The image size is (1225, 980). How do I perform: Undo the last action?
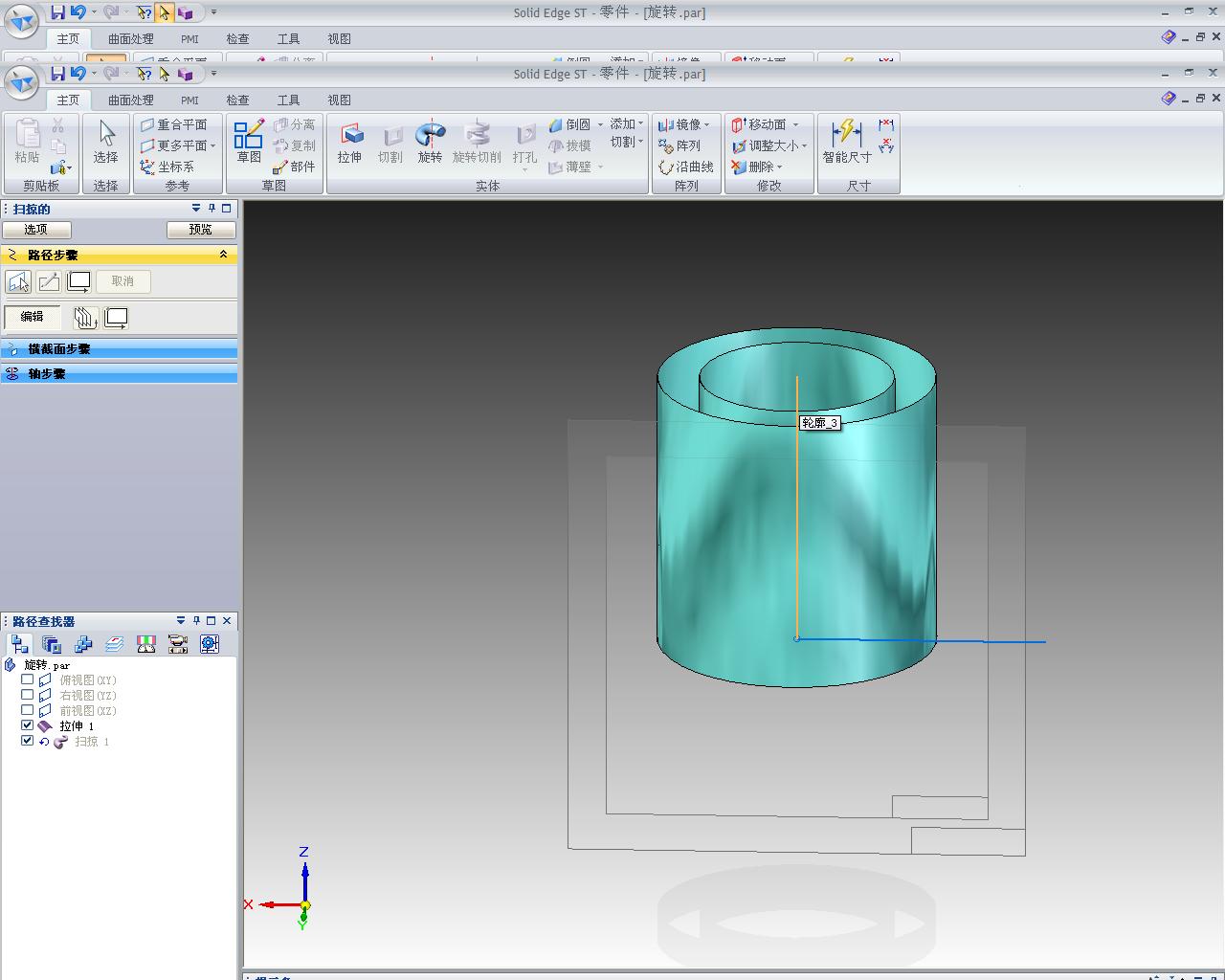pyautogui.click(x=78, y=74)
